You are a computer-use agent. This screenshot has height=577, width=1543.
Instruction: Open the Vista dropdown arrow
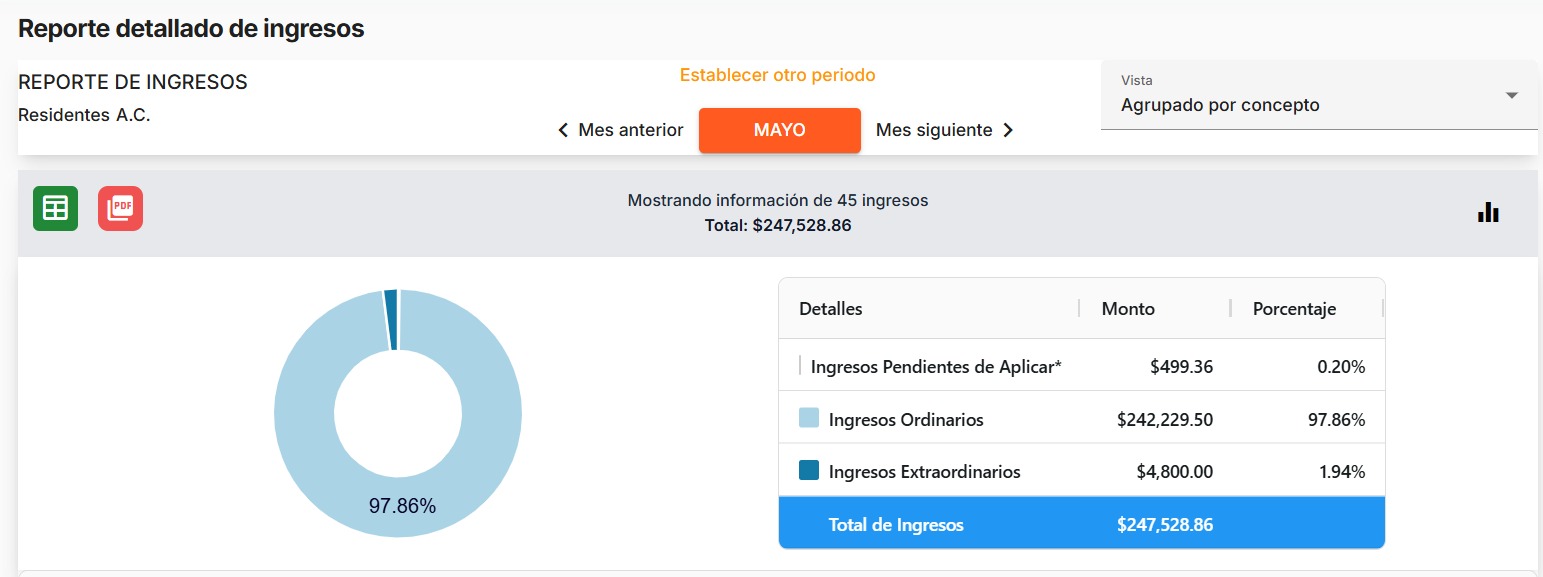pos(1511,95)
